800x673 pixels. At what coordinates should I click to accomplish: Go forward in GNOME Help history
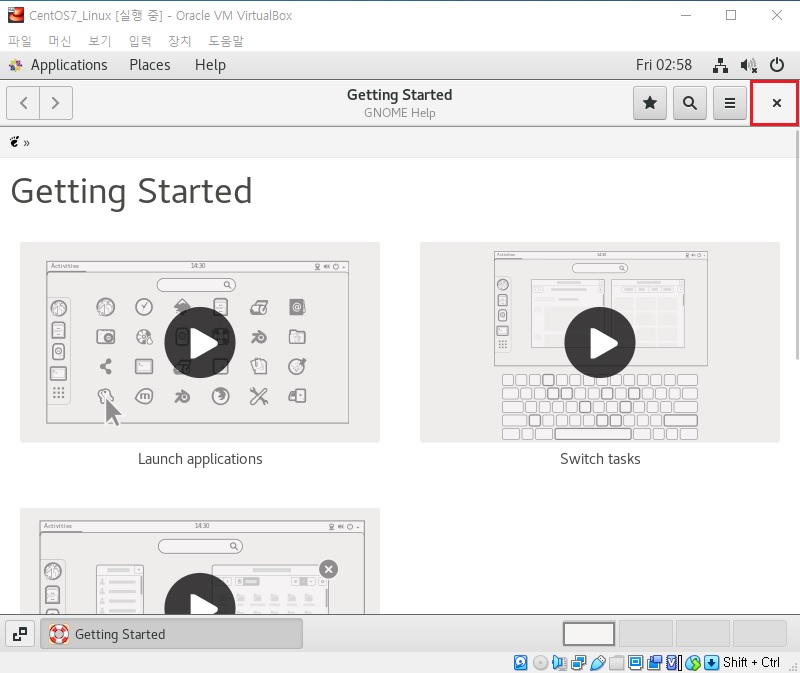tap(56, 103)
